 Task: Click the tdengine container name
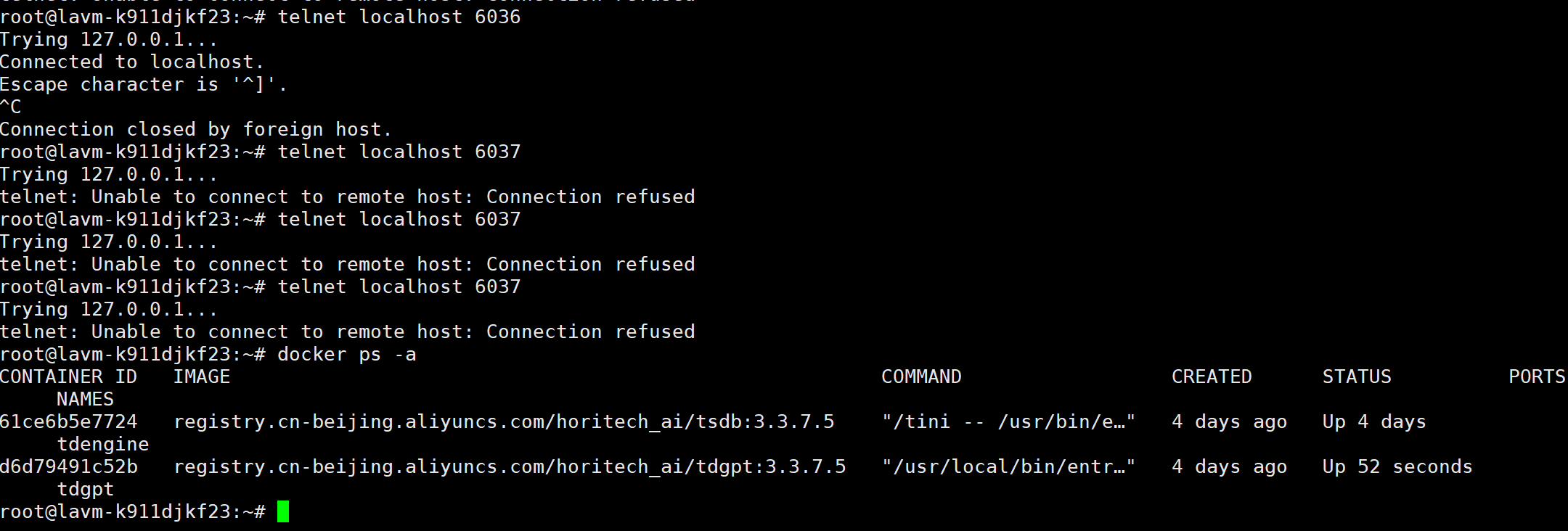102,445
